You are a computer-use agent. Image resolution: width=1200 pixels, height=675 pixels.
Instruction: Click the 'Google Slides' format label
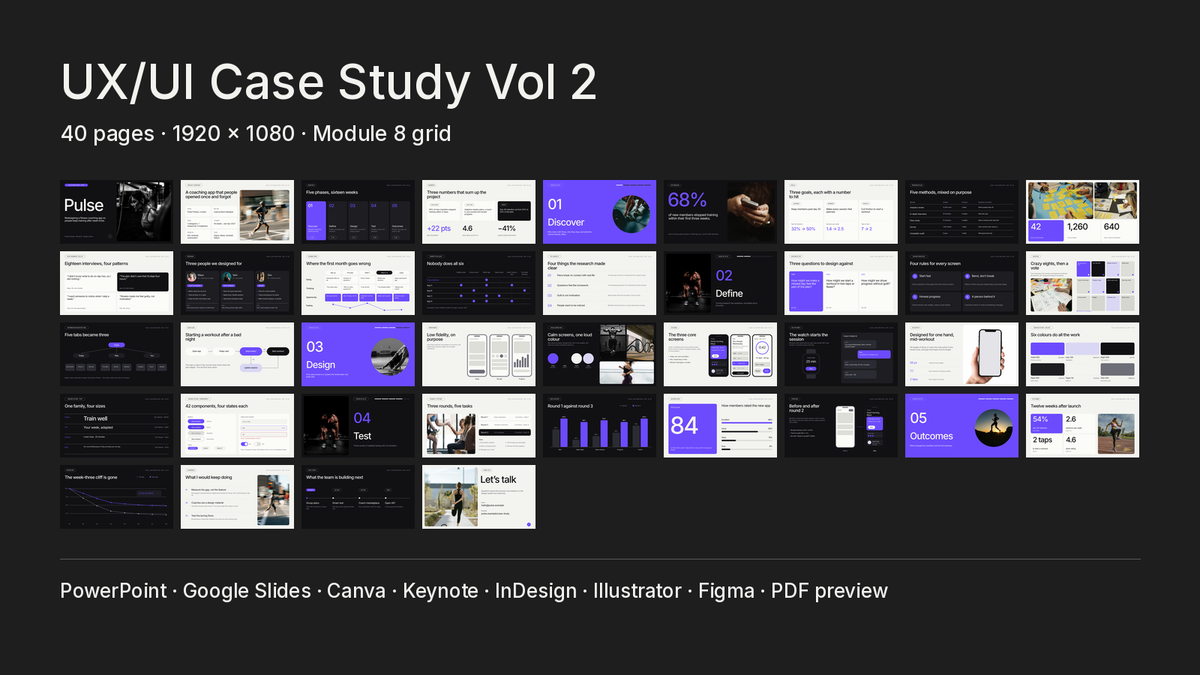tap(247, 591)
